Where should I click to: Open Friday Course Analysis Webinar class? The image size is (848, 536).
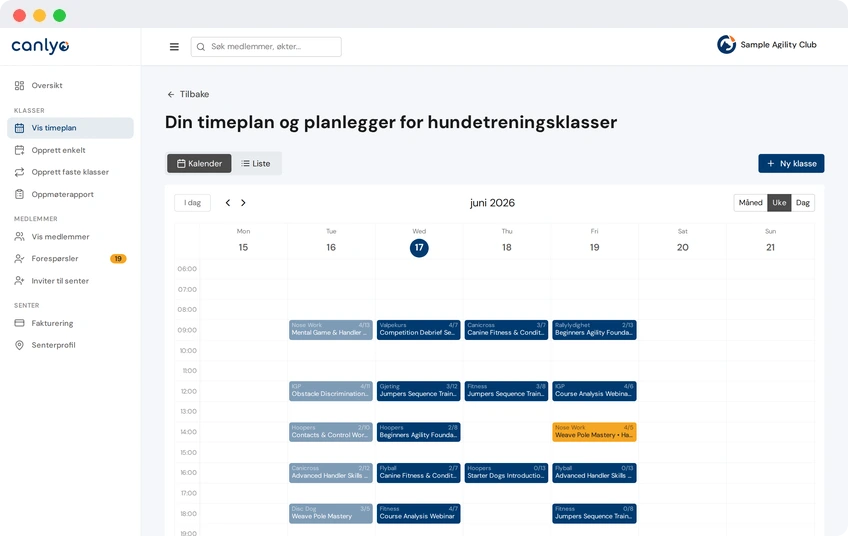[x=594, y=391]
